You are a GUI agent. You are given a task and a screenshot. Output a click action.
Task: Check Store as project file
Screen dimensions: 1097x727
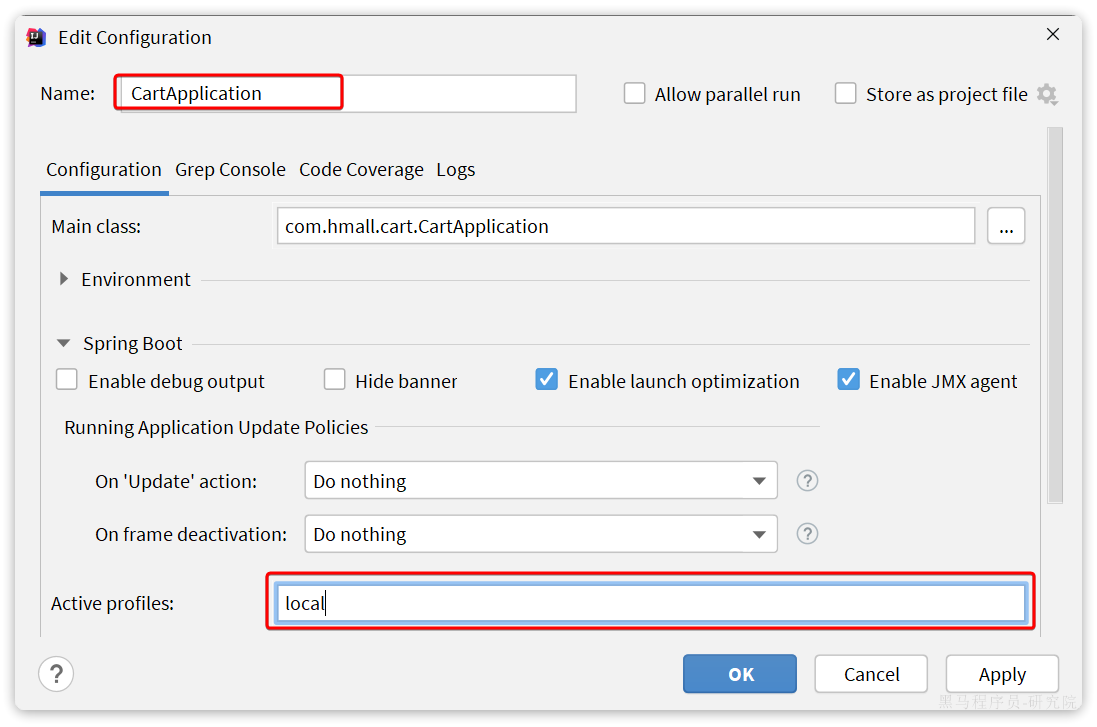coord(846,94)
